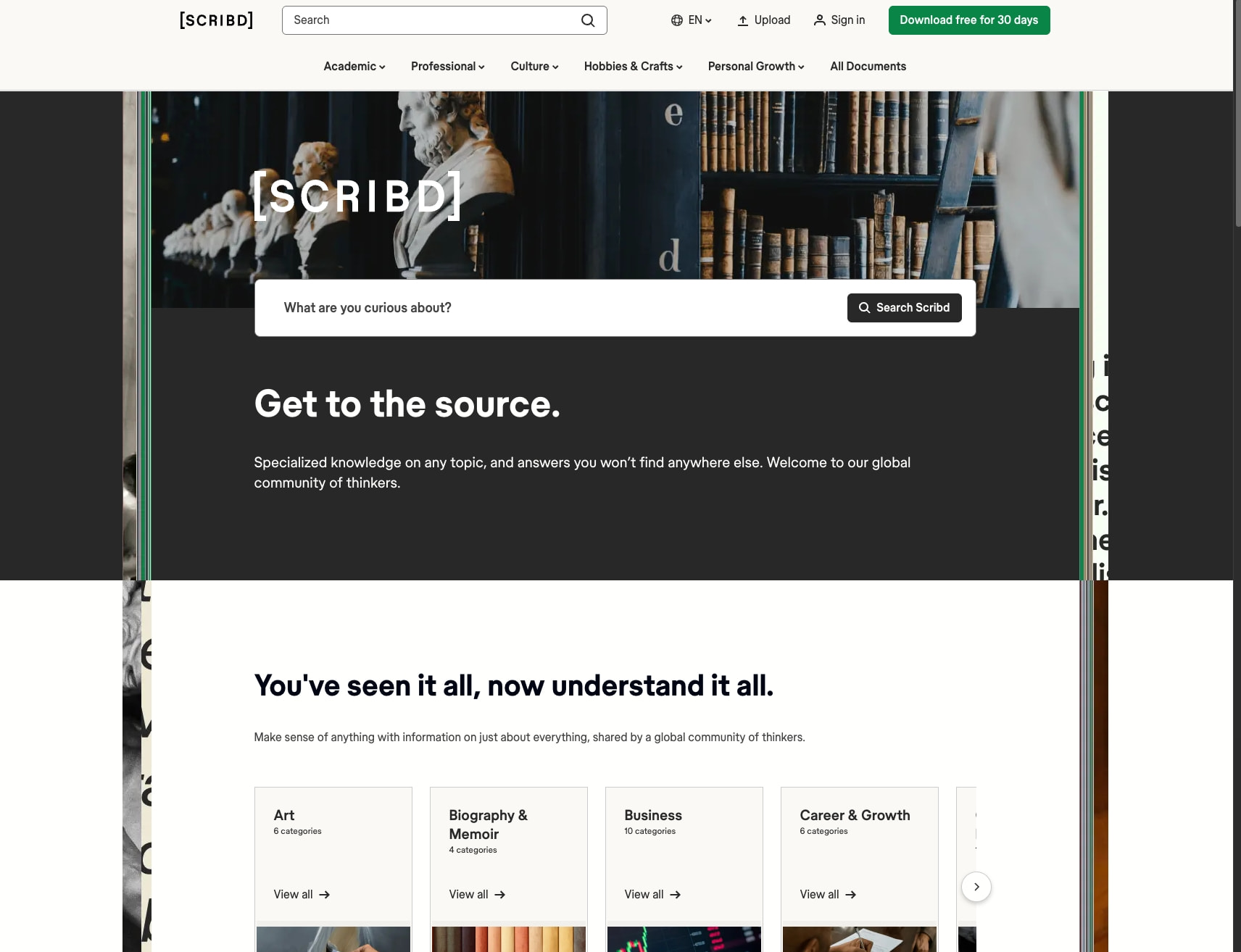Viewport: 1241px width, 952px height.
Task: Expand the Professional menu
Action: click(448, 67)
